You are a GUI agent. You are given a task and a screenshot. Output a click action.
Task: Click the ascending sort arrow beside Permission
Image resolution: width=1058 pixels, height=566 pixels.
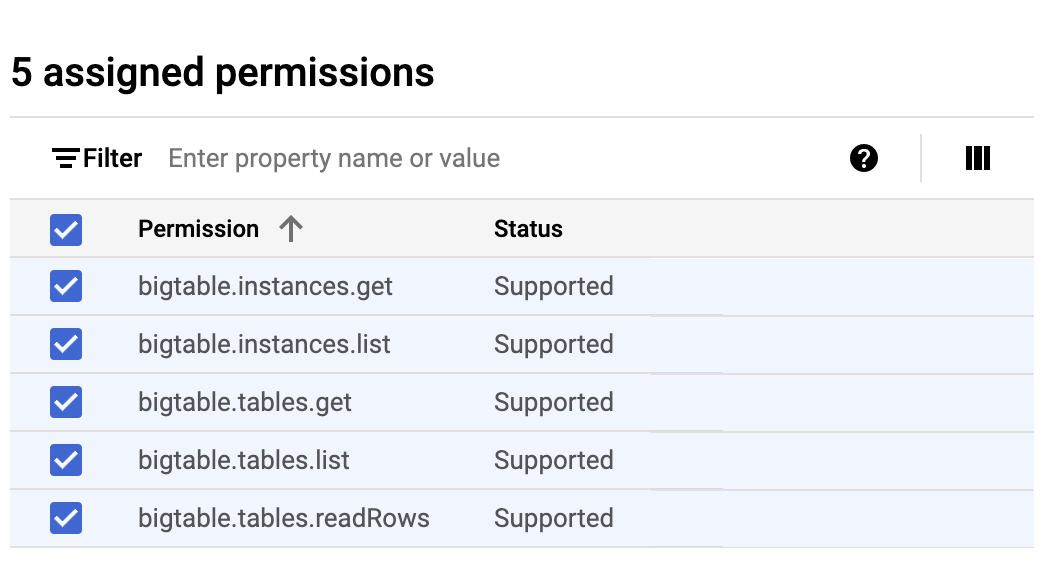[291, 229]
